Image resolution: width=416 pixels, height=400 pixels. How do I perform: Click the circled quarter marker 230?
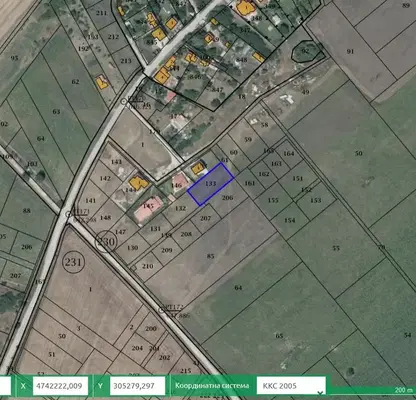tap(106, 241)
